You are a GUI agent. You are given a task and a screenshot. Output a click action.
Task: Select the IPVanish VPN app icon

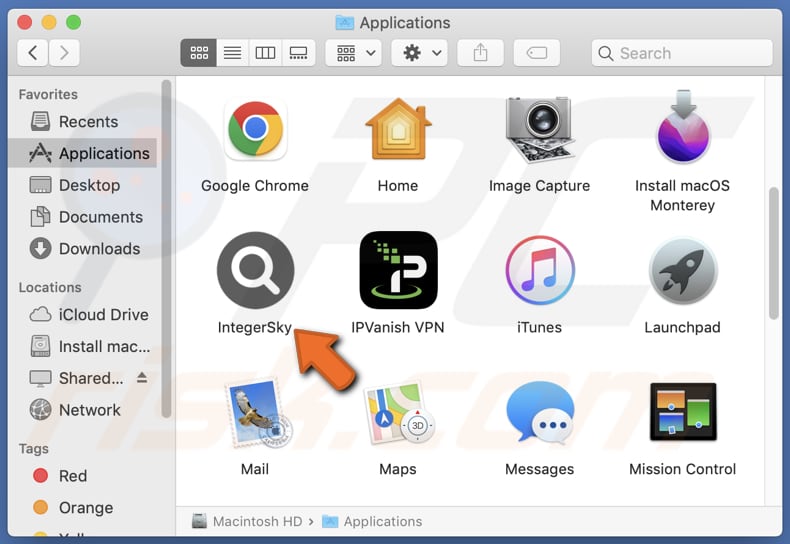pyautogui.click(x=398, y=270)
